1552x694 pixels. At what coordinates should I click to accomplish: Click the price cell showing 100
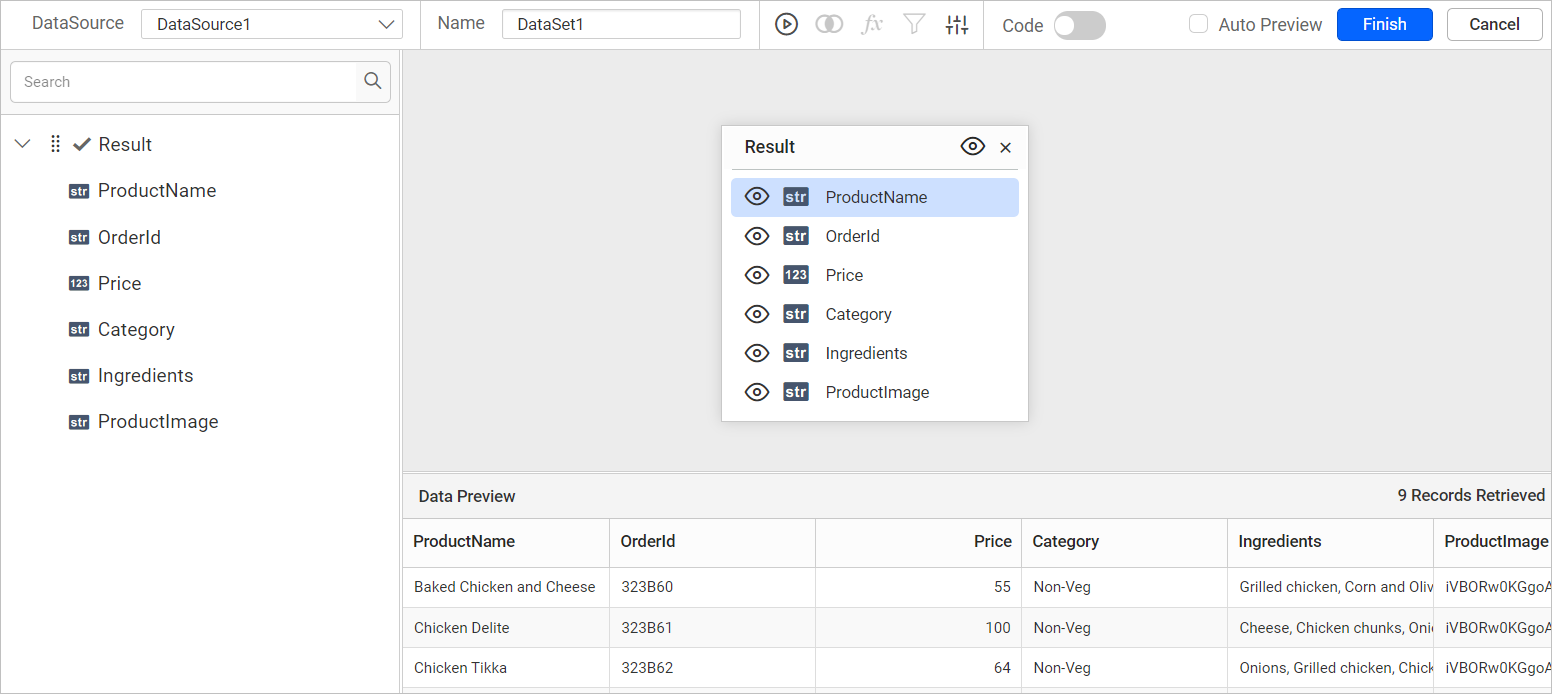918,628
